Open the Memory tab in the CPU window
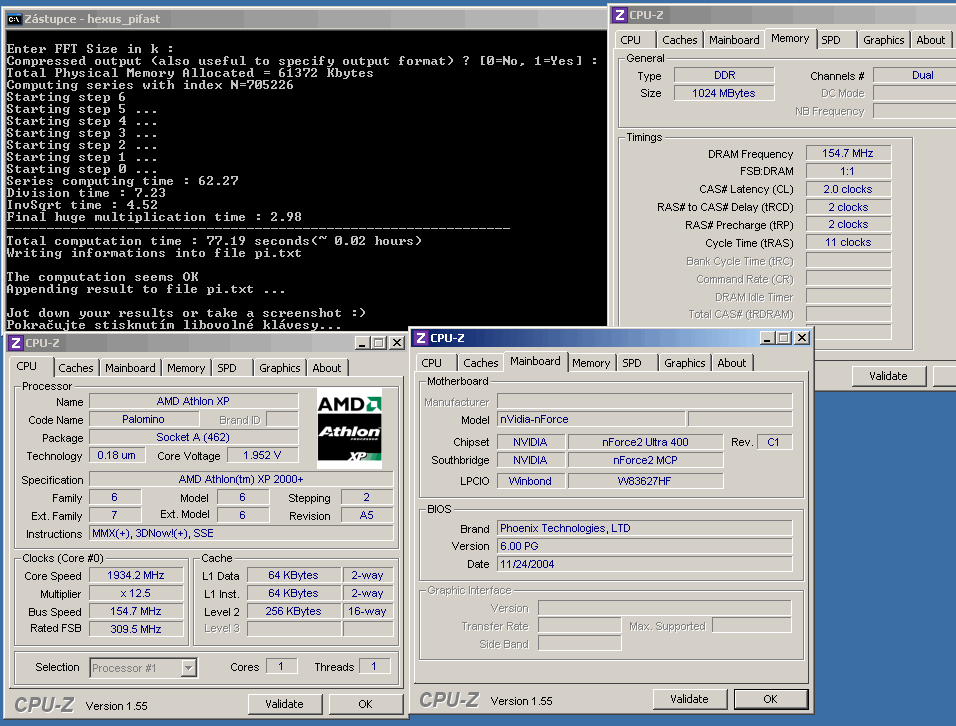Screen dimensions: 956x726 186,368
